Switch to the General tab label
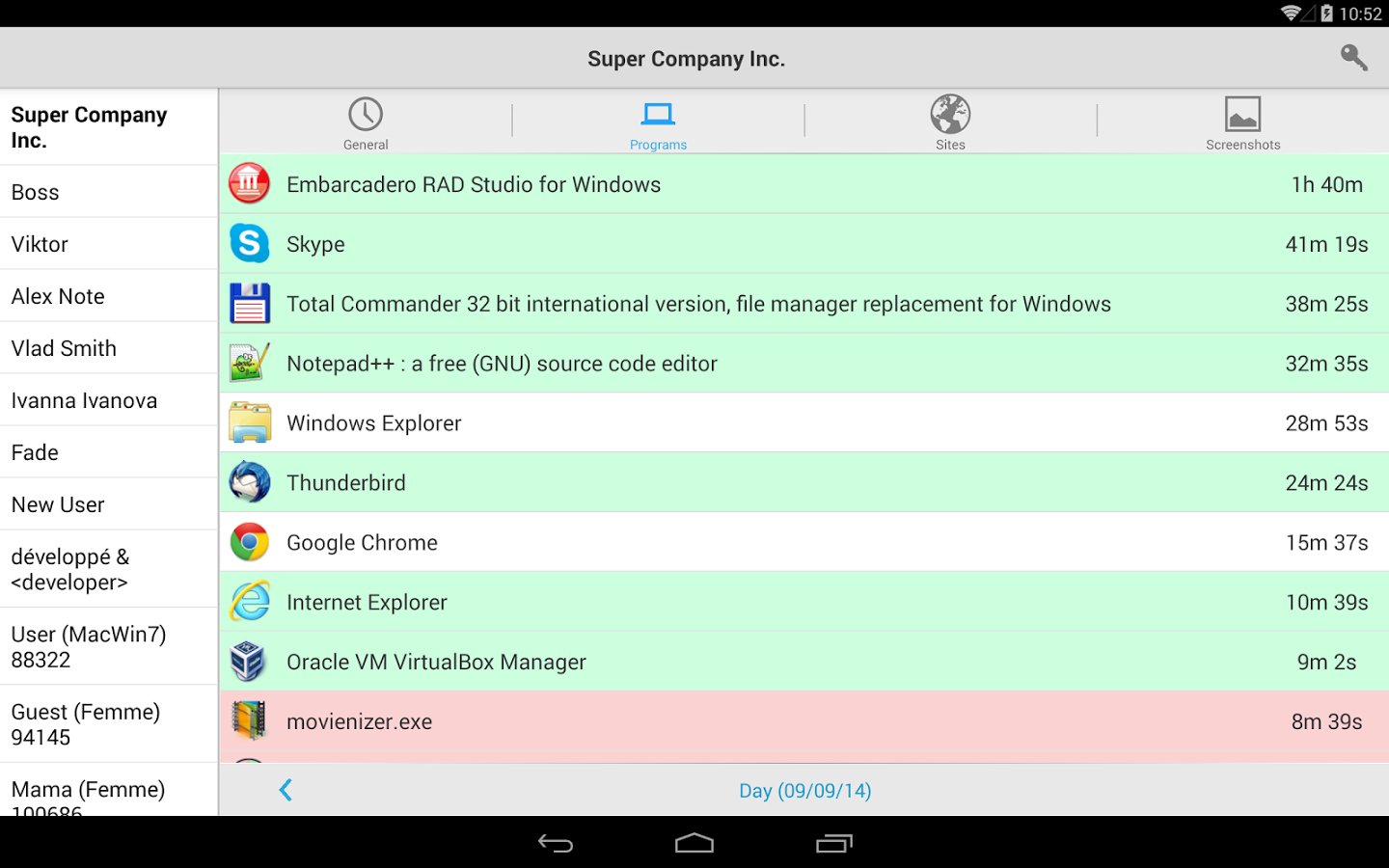This screenshot has width=1389, height=868. tap(366, 145)
